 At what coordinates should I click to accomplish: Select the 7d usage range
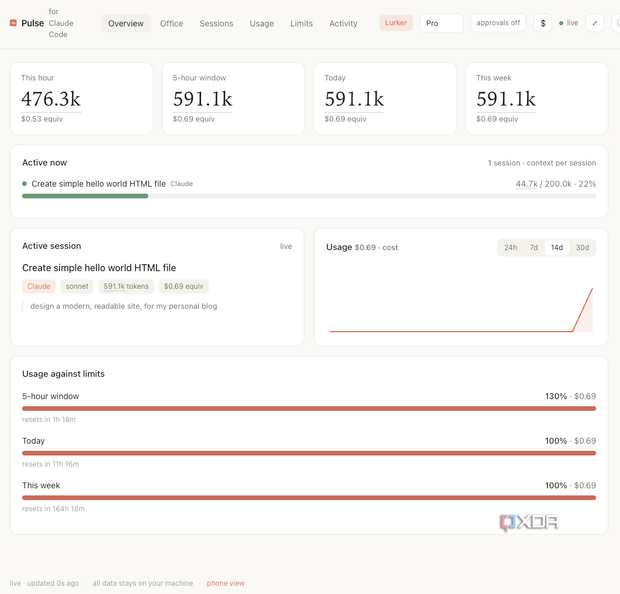pos(533,248)
